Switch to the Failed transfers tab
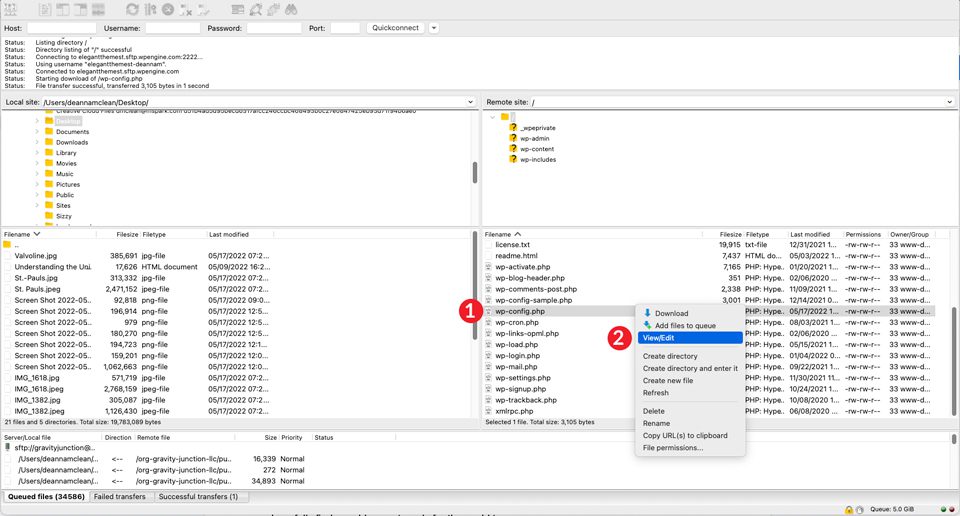 click(119, 497)
